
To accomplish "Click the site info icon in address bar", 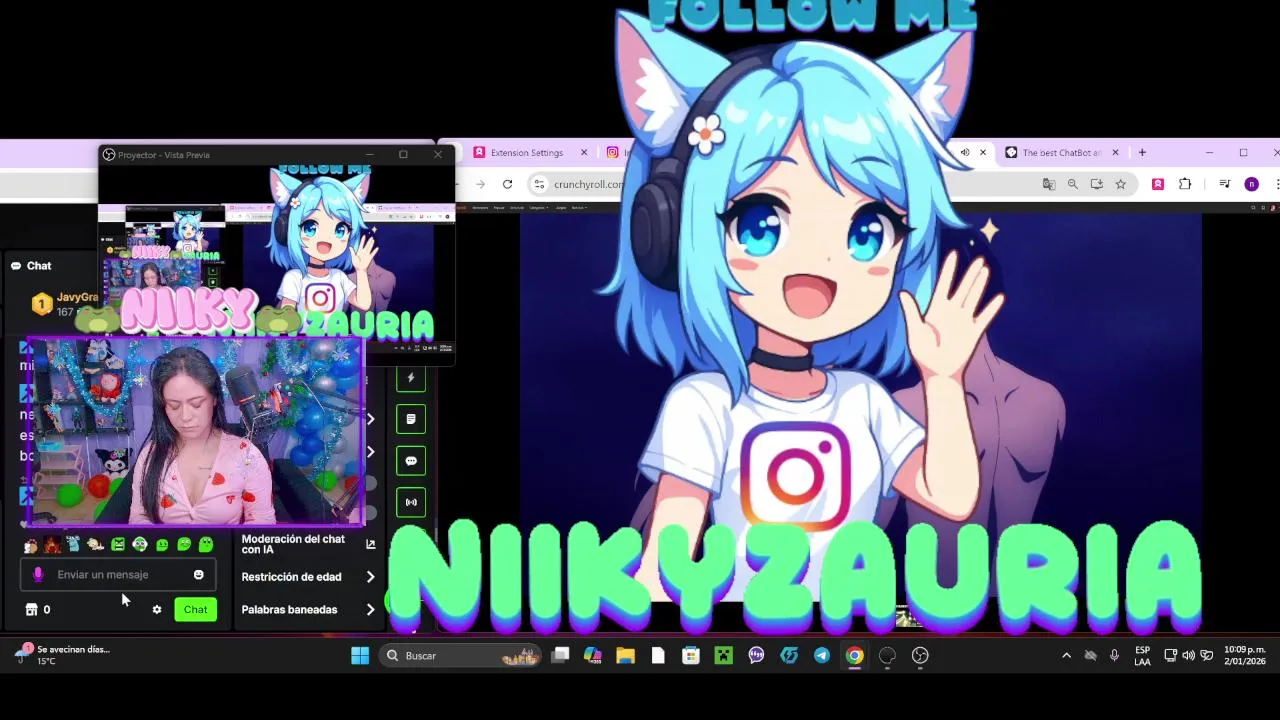I will click(x=540, y=184).
